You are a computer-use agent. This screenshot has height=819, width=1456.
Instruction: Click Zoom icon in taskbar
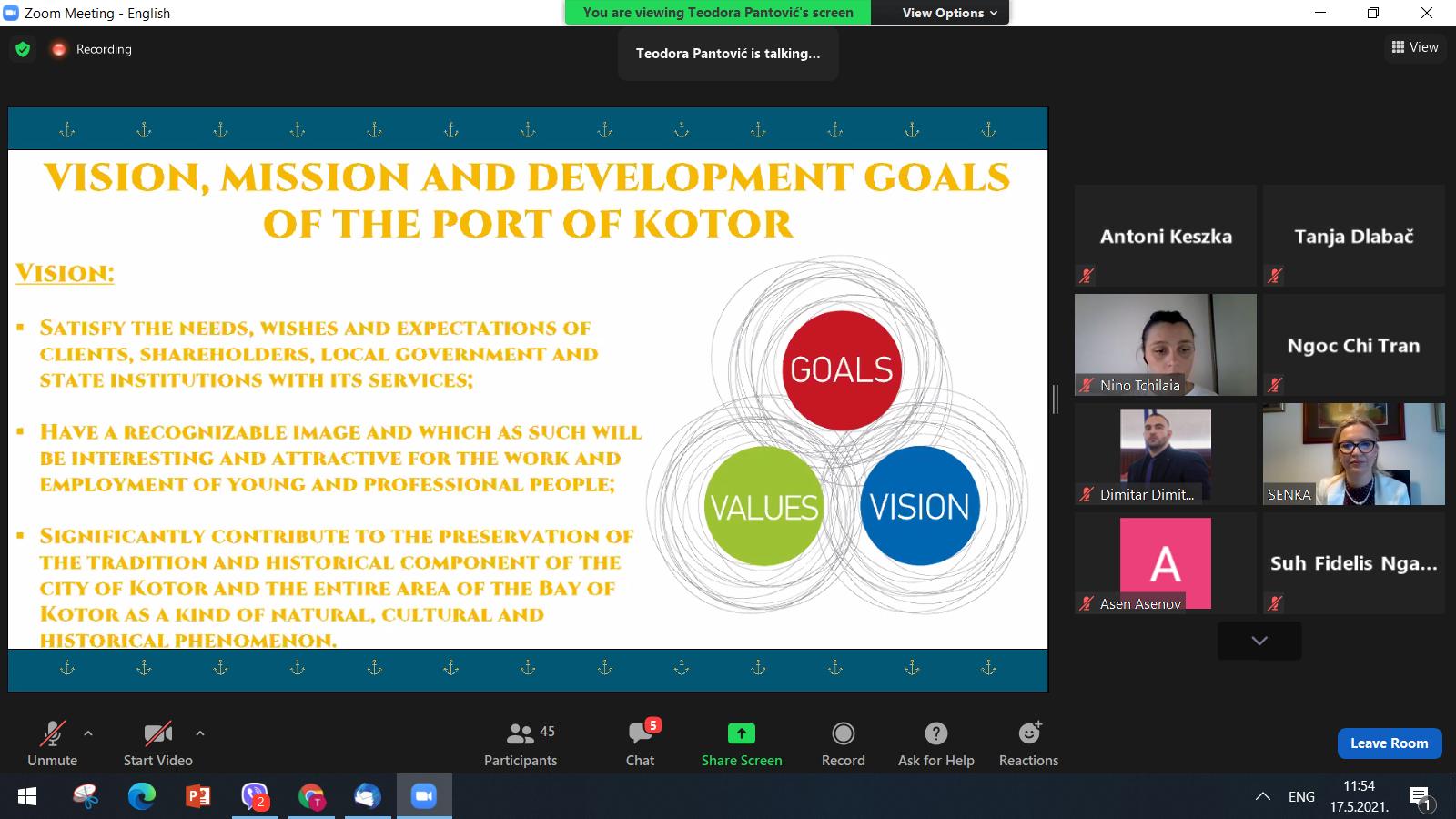[x=424, y=797]
